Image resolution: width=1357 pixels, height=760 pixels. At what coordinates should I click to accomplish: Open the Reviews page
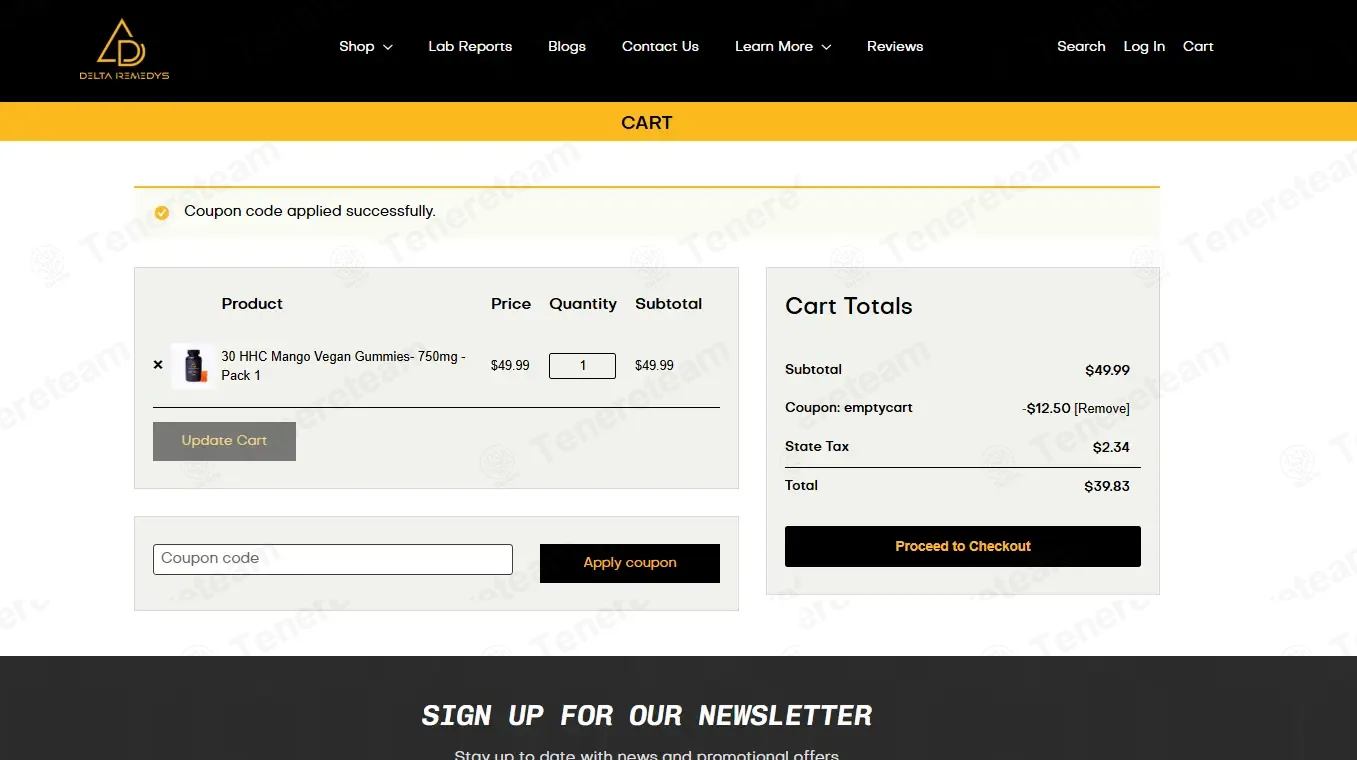pos(895,46)
